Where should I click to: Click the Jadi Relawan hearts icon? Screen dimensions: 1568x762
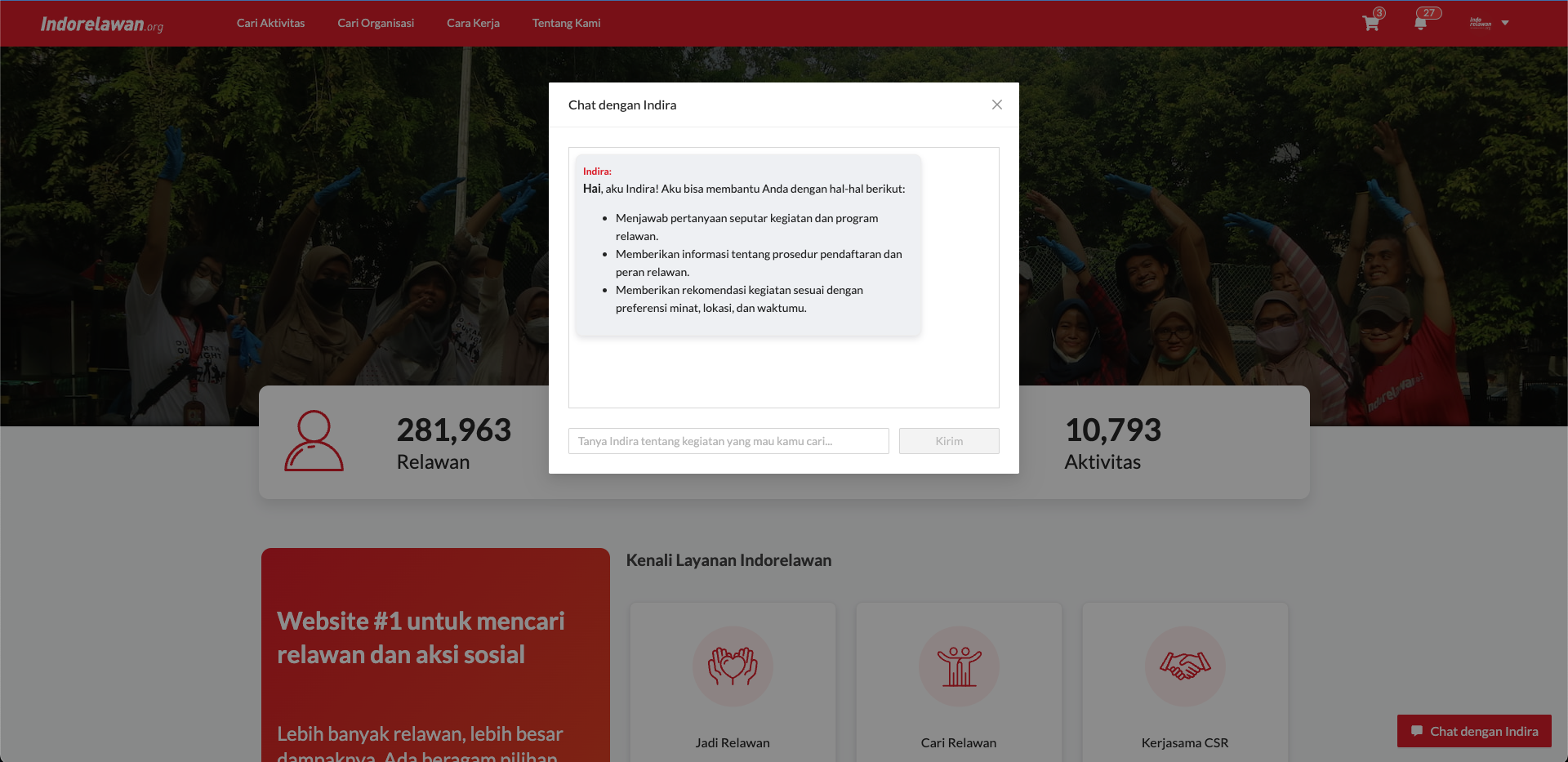pos(733,666)
